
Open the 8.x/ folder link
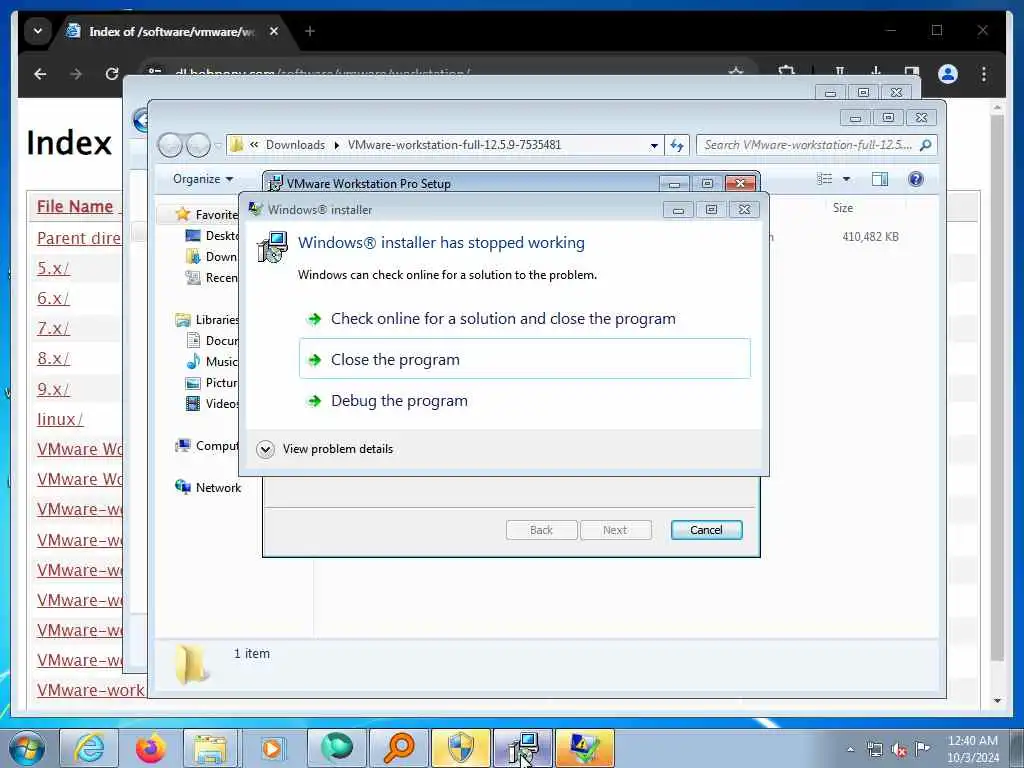coord(54,359)
